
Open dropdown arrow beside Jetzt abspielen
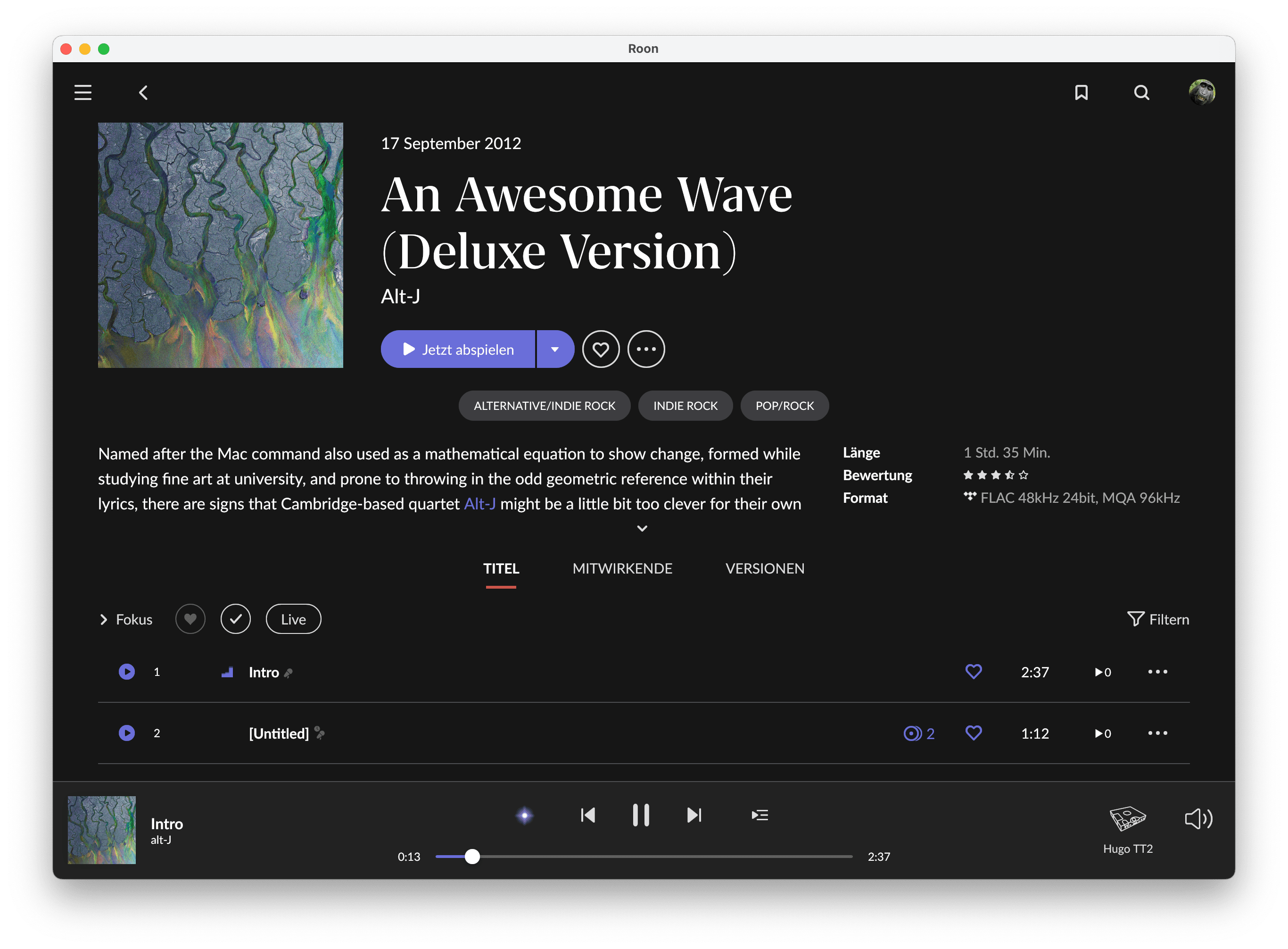(555, 349)
